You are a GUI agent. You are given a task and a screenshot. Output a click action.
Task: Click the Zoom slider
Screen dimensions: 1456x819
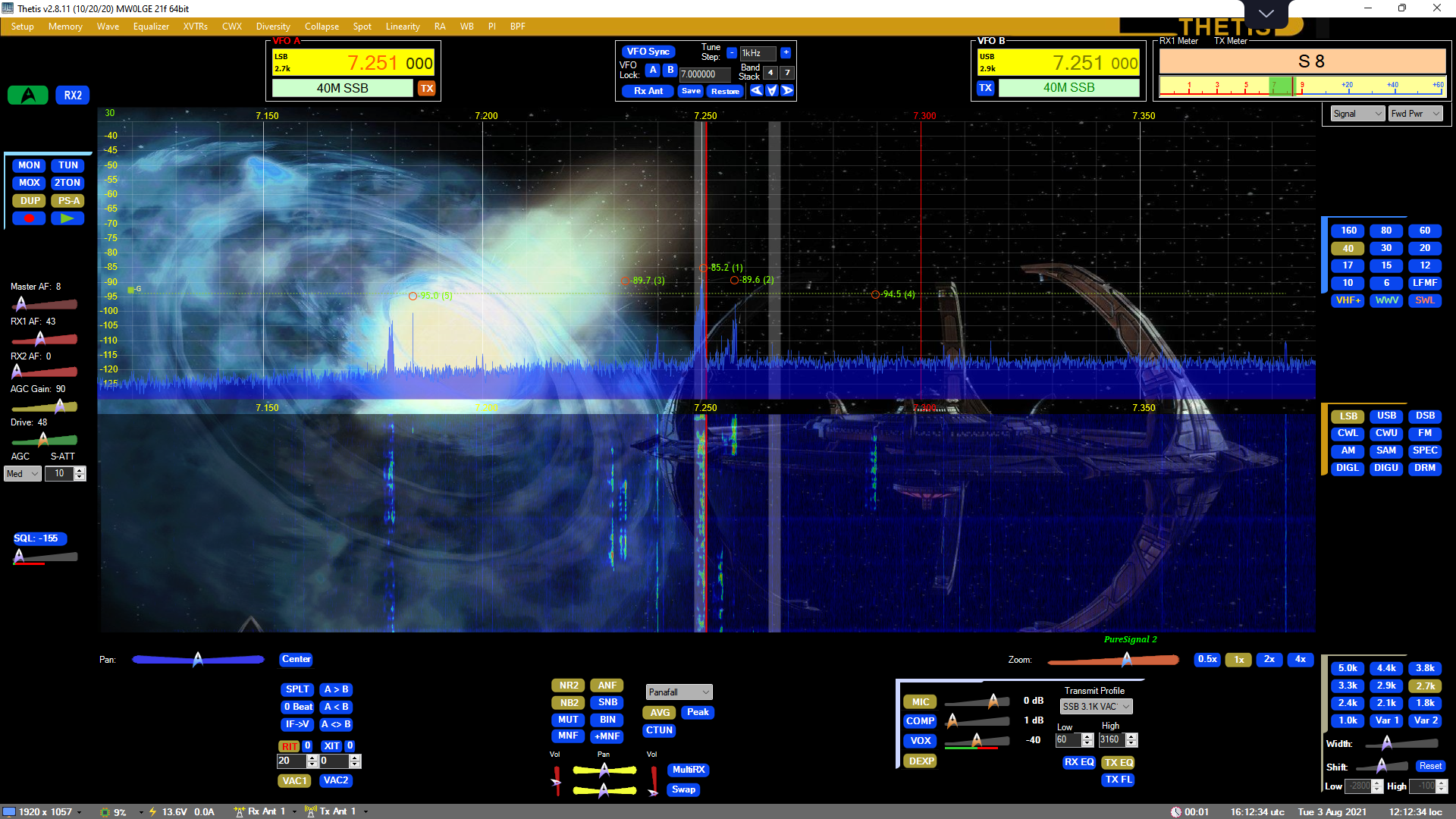pyautogui.click(x=1112, y=661)
